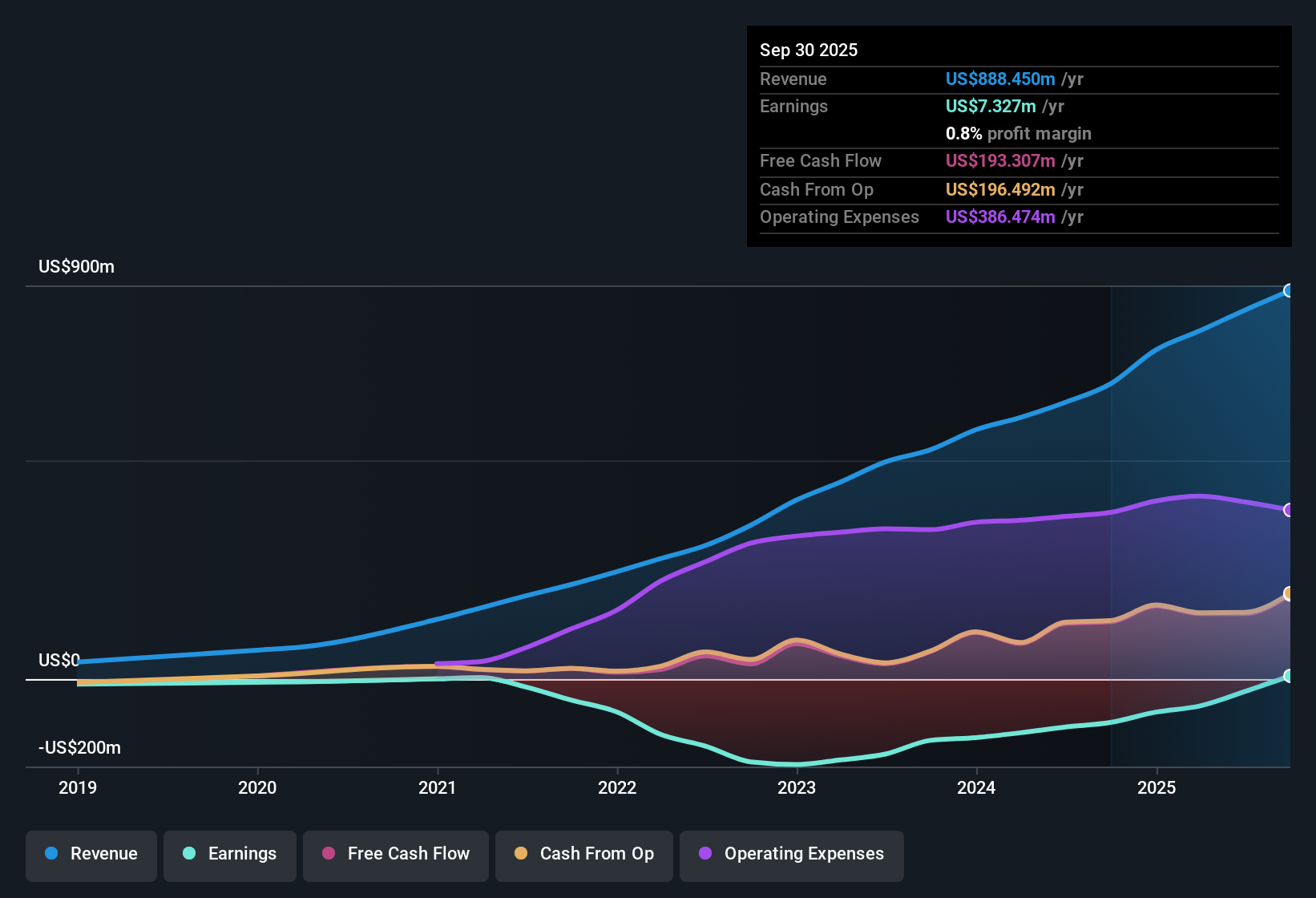The width and height of the screenshot is (1316, 898).
Task: Click the Revenue endpoint marker on the chart
Action: tap(1289, 290)
